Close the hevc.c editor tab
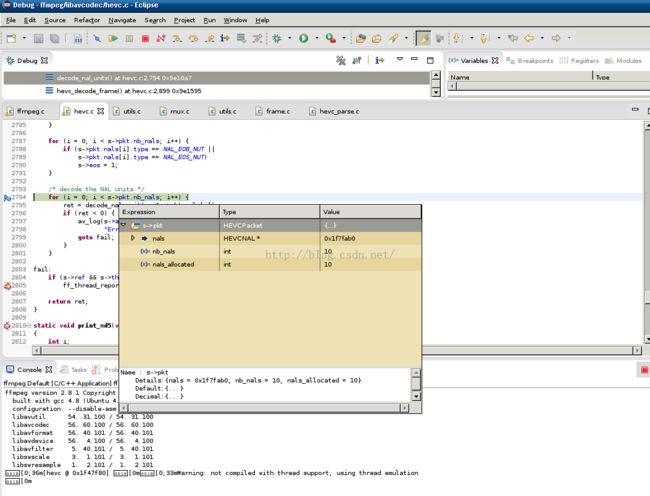The image size is (650, 496). pyautogui.click(x=101, y=111)
